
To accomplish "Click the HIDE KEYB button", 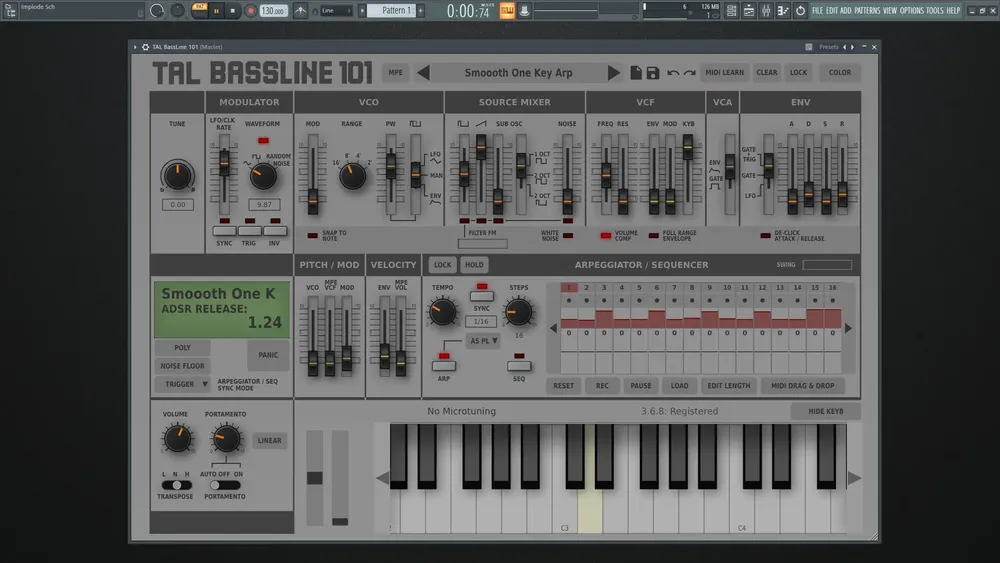I will (x=826, y=411).
